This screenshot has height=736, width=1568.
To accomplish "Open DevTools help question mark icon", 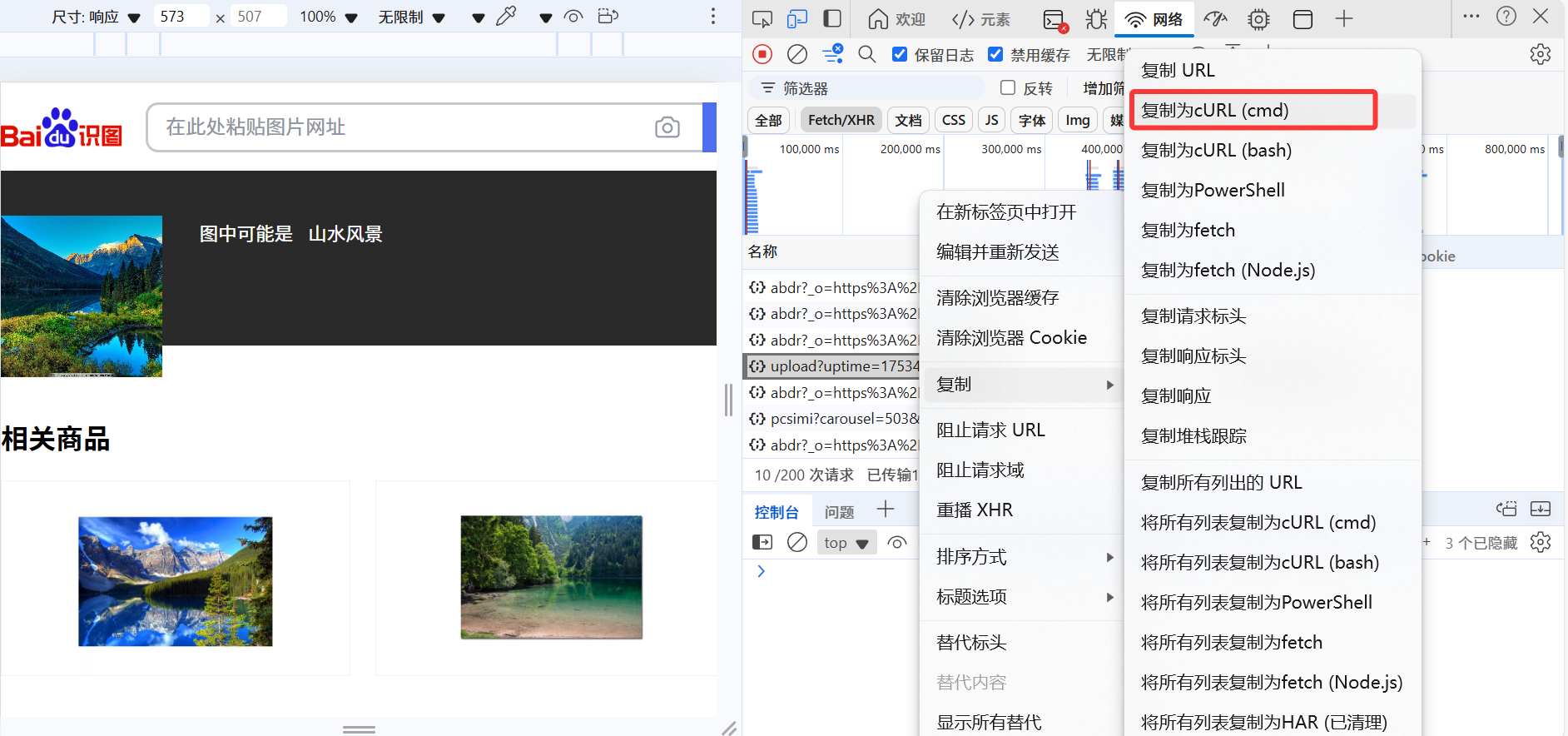I will point(1506,16).
